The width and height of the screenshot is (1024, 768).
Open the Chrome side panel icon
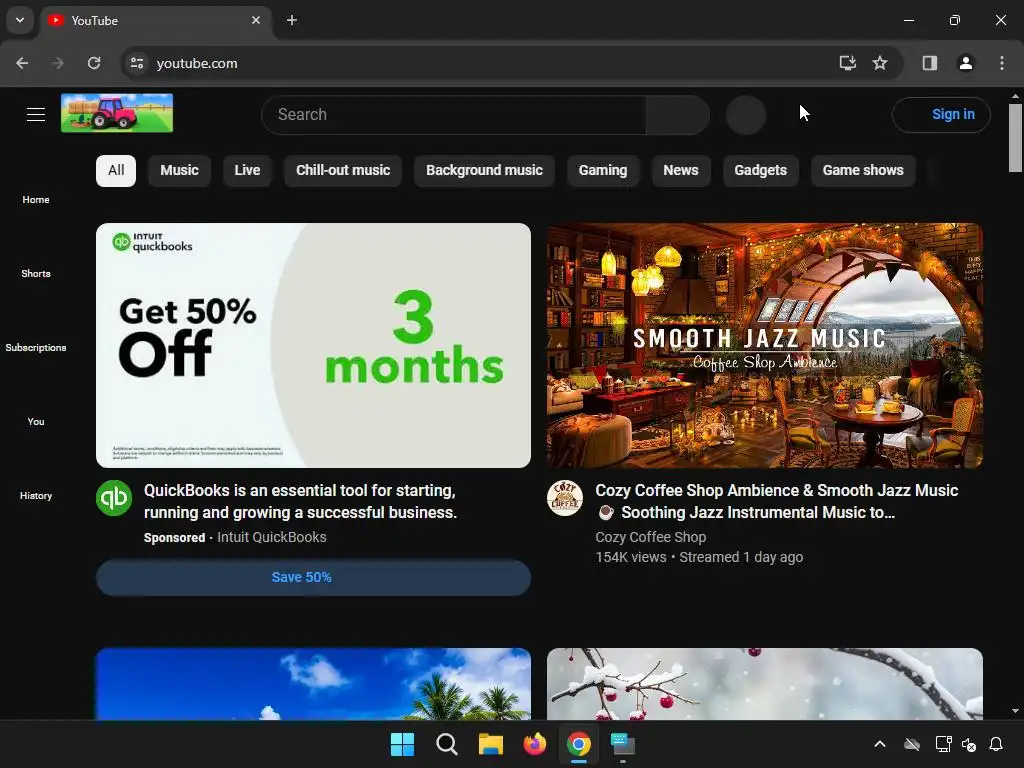[929, 63]
